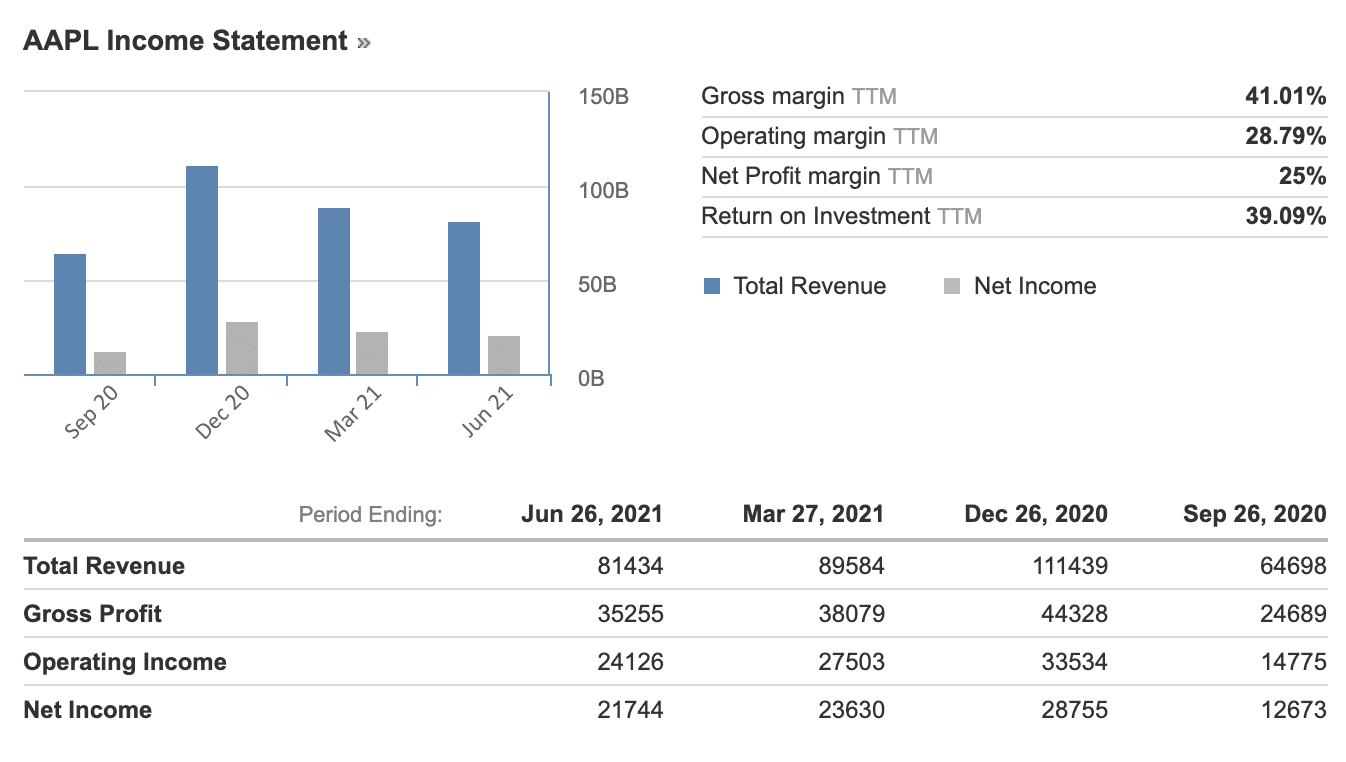The height and width of the screenshot is (762, 1346).
Task: Click the Sep 20 gray net income bar
Action: [x=110, y=363]
